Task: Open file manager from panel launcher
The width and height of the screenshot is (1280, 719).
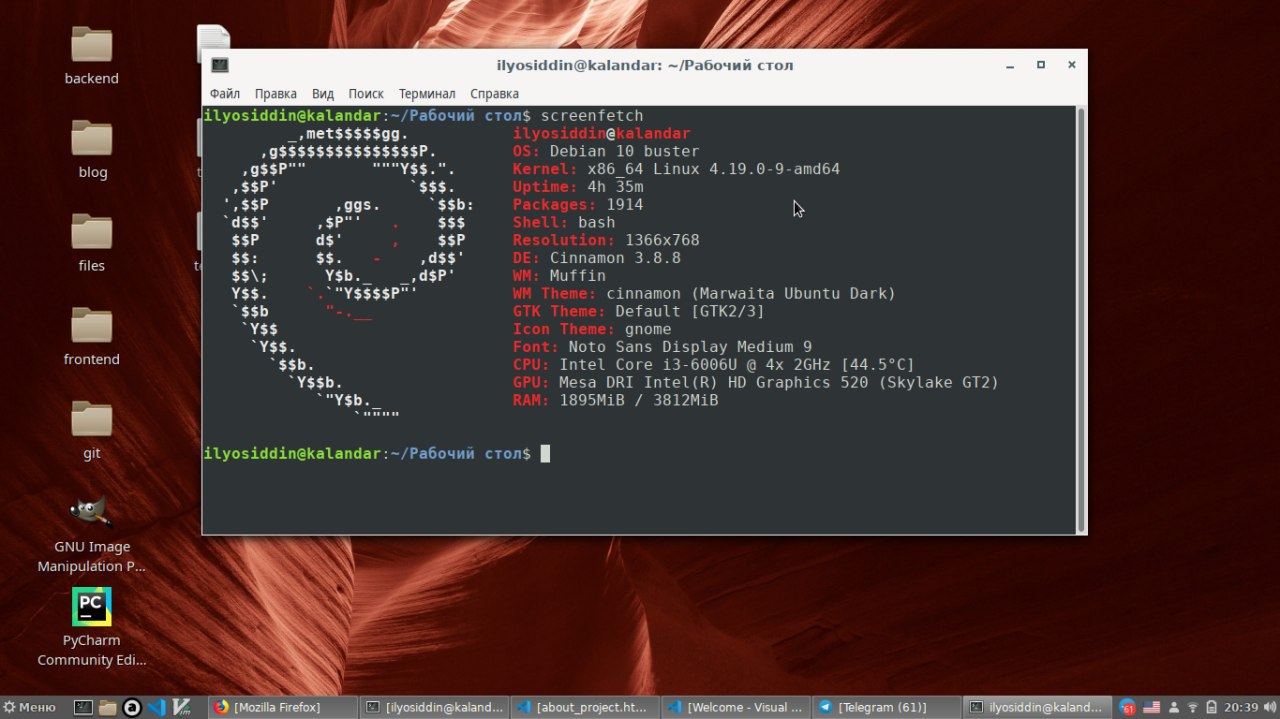Action: coord(108,707)
